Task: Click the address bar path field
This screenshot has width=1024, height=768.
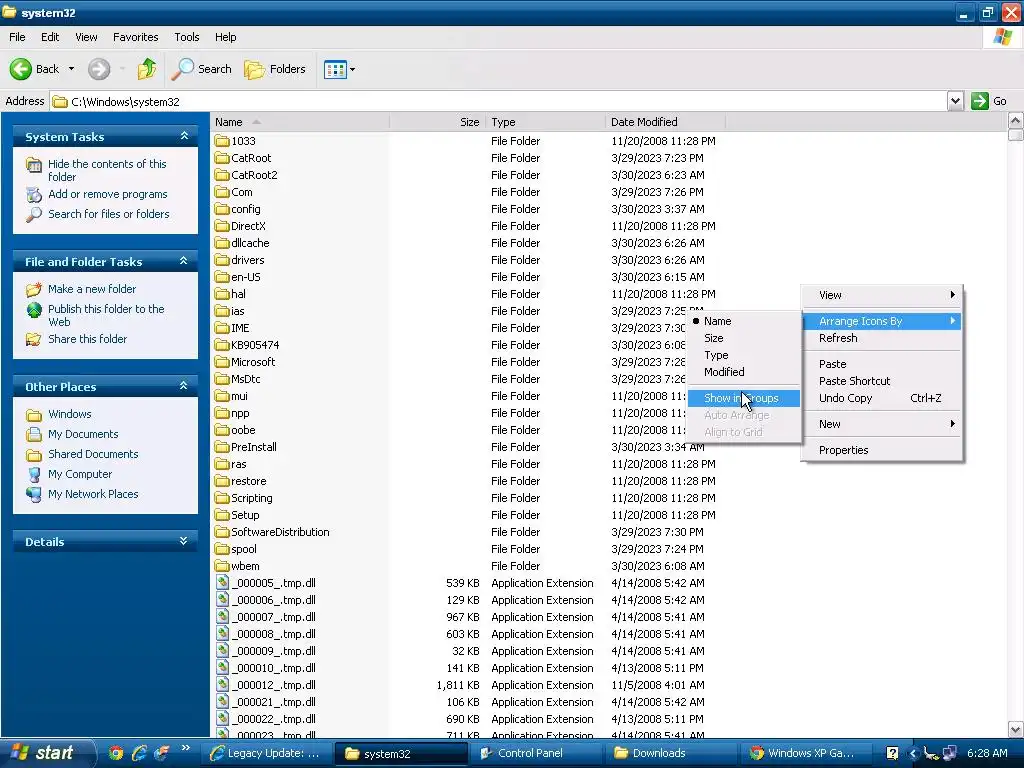Action: (x=499, y=101)
